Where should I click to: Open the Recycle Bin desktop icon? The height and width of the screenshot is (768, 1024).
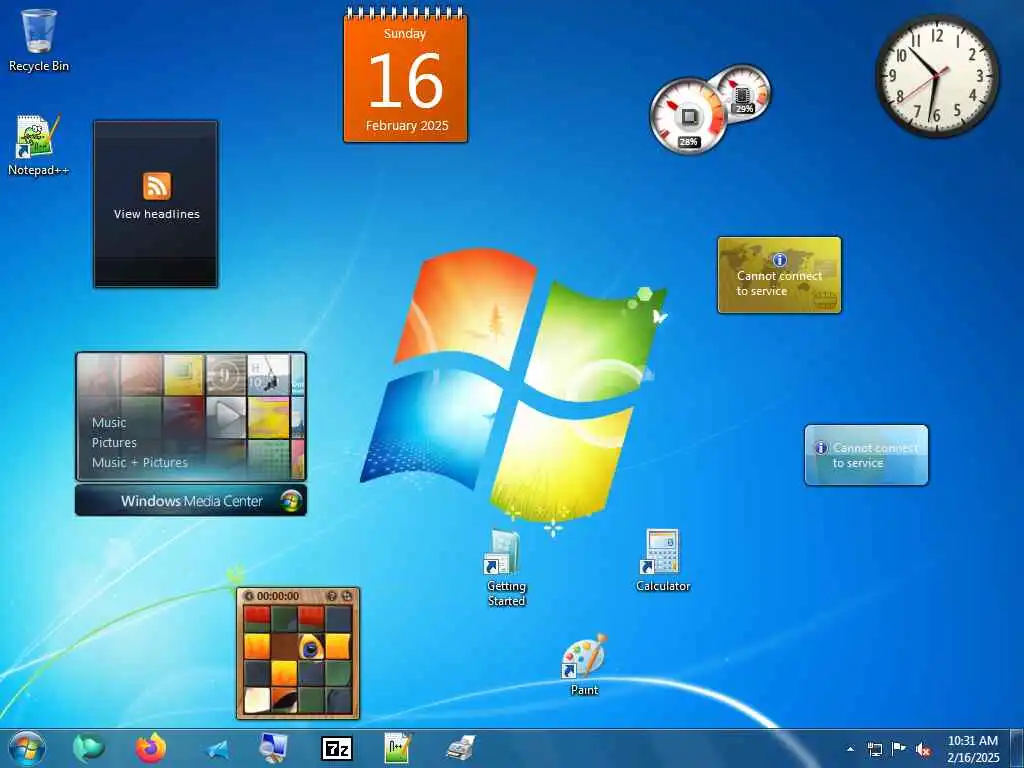tap(39, 40)
